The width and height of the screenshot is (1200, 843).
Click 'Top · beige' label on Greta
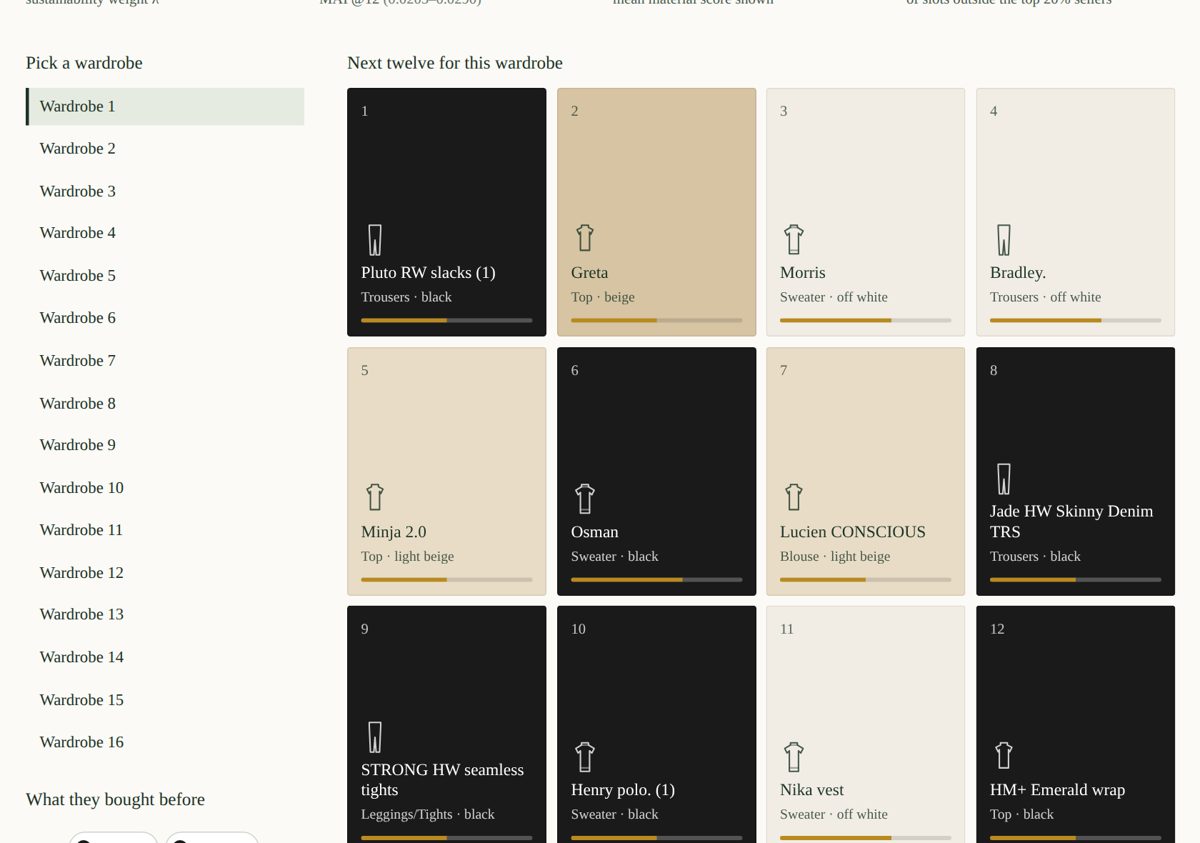tap(603, 297)
